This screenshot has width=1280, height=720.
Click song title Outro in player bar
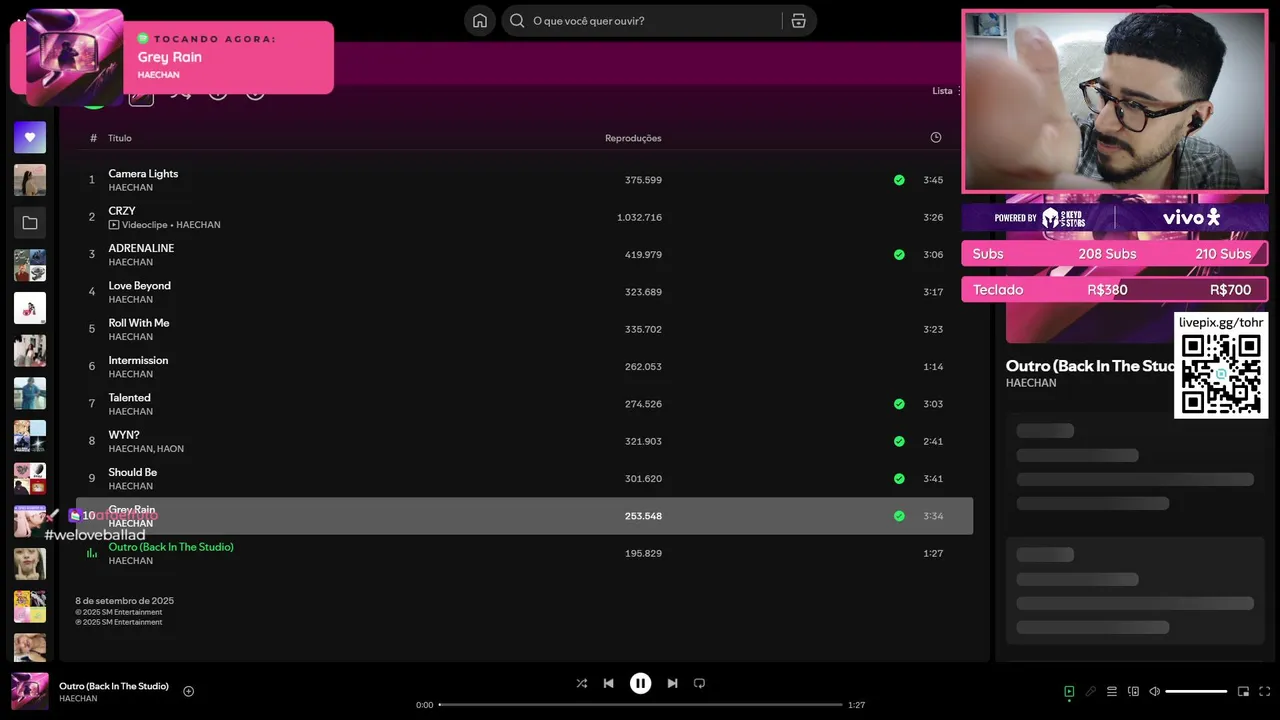[114, 686]
